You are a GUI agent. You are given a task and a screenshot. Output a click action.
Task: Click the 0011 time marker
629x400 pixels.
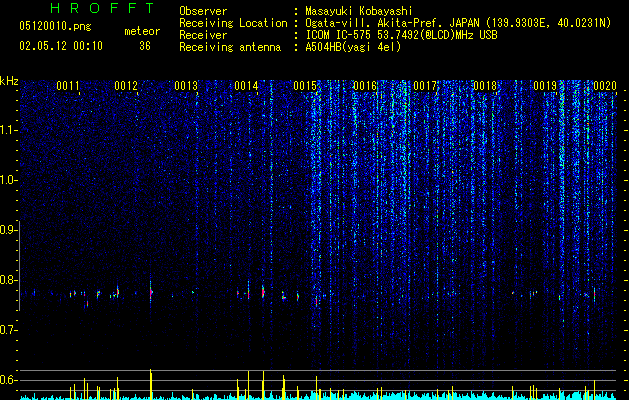68,86
